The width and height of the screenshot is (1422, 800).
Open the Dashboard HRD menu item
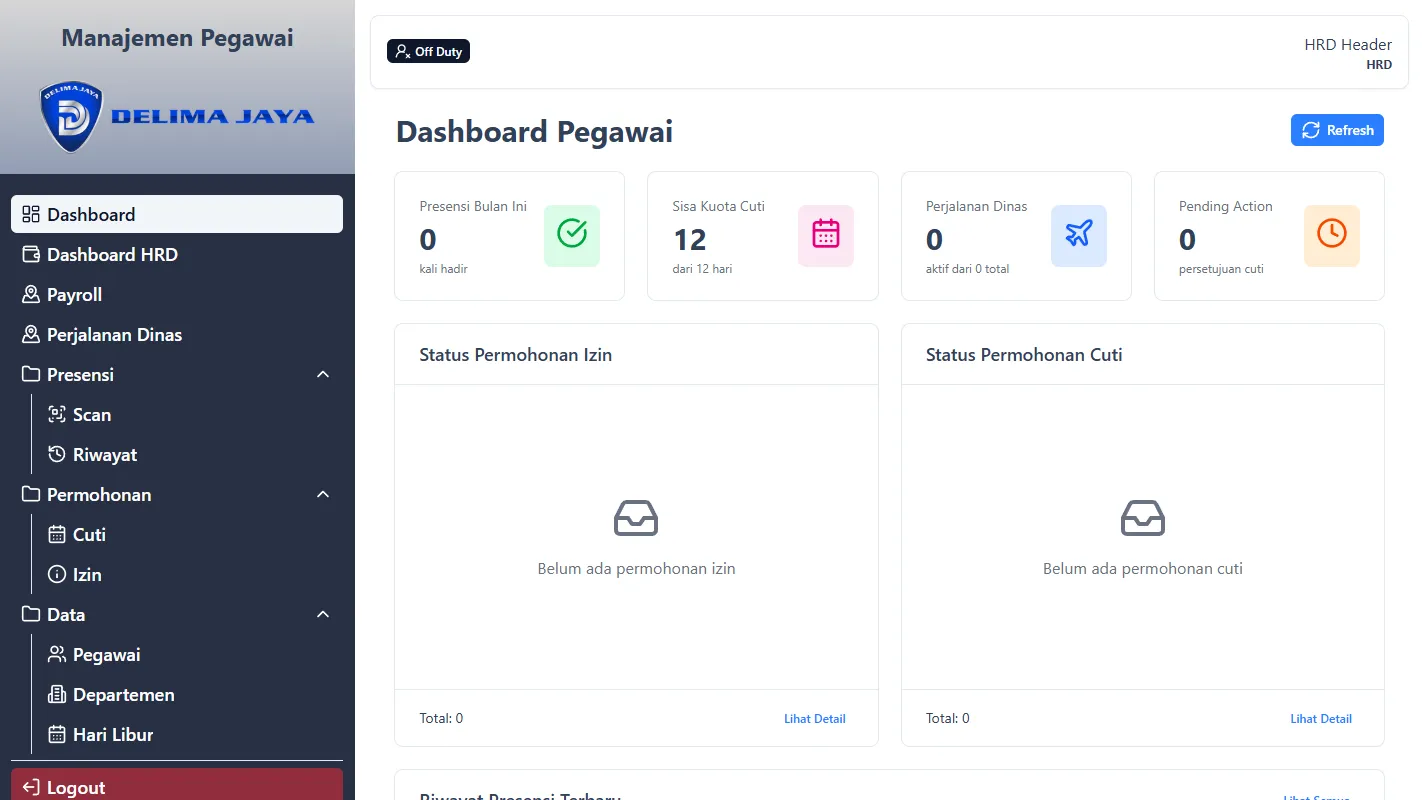[x=112, y=254]
